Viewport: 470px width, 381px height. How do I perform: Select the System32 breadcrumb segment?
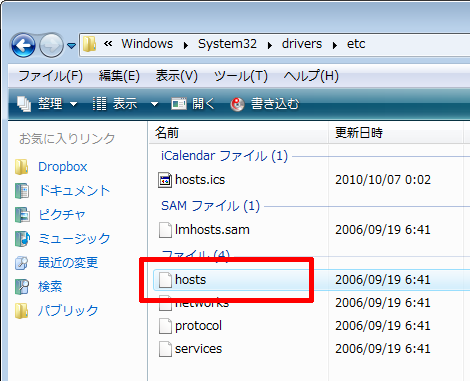coord(227,44)
